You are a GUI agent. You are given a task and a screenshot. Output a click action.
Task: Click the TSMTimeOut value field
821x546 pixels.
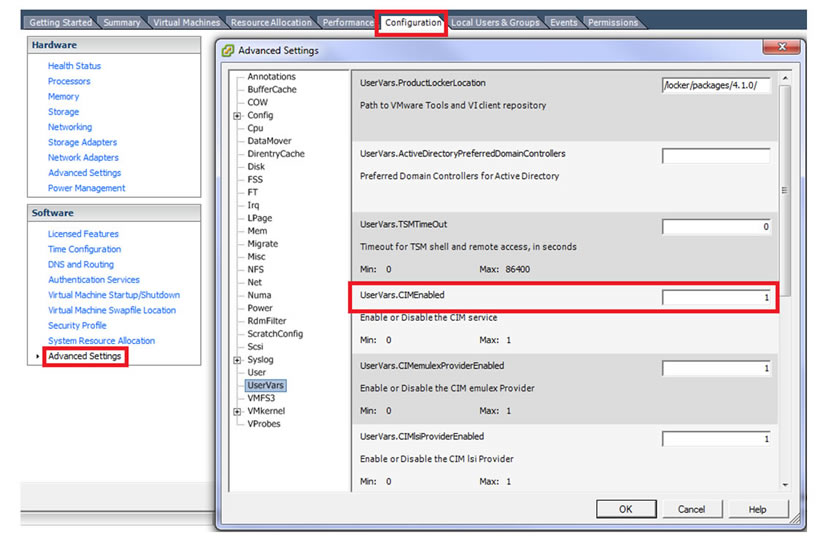716,227
